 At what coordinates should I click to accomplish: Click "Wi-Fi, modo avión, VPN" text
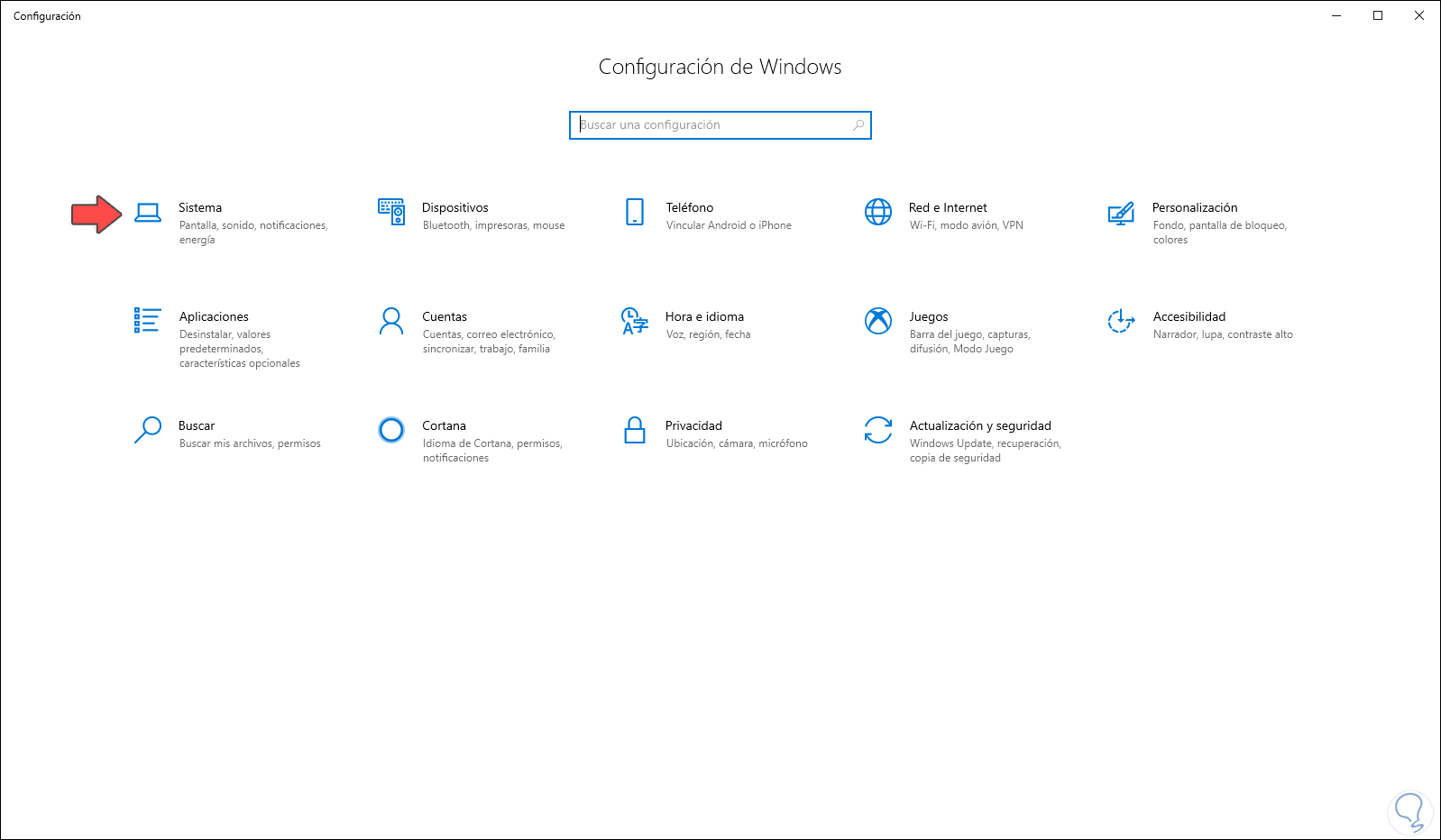[x=967, y=225]
